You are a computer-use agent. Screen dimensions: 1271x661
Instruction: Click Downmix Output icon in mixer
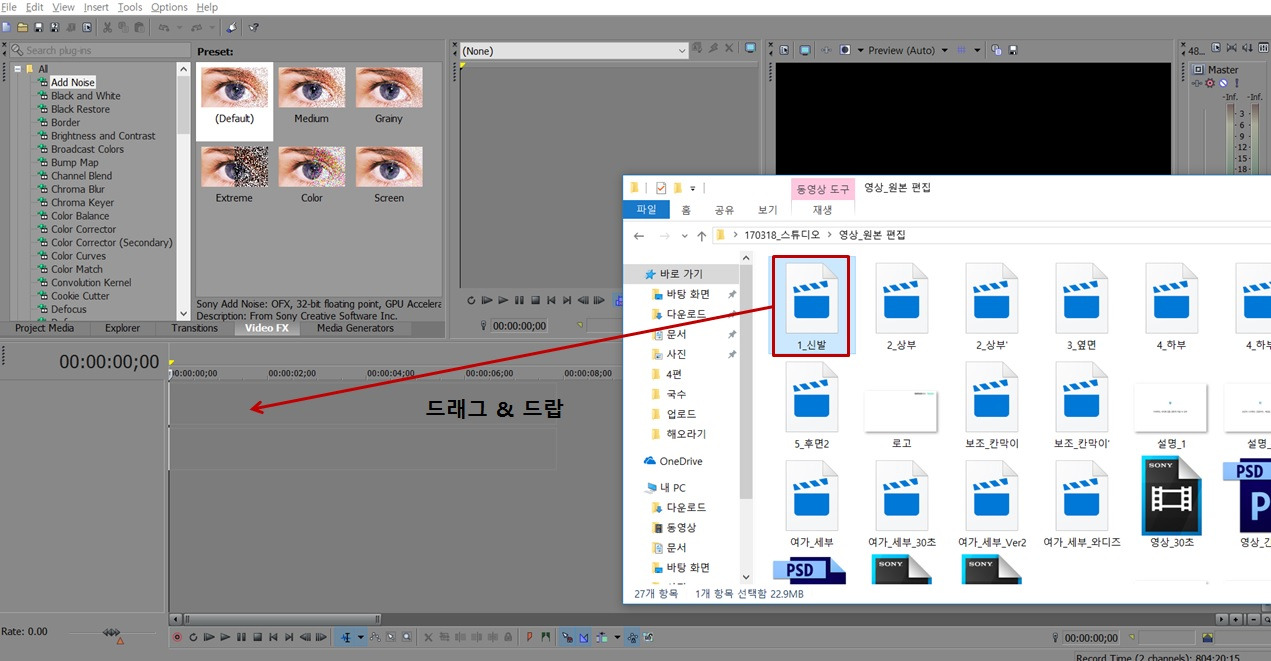pyautogui.click(x=1231, y=47)
